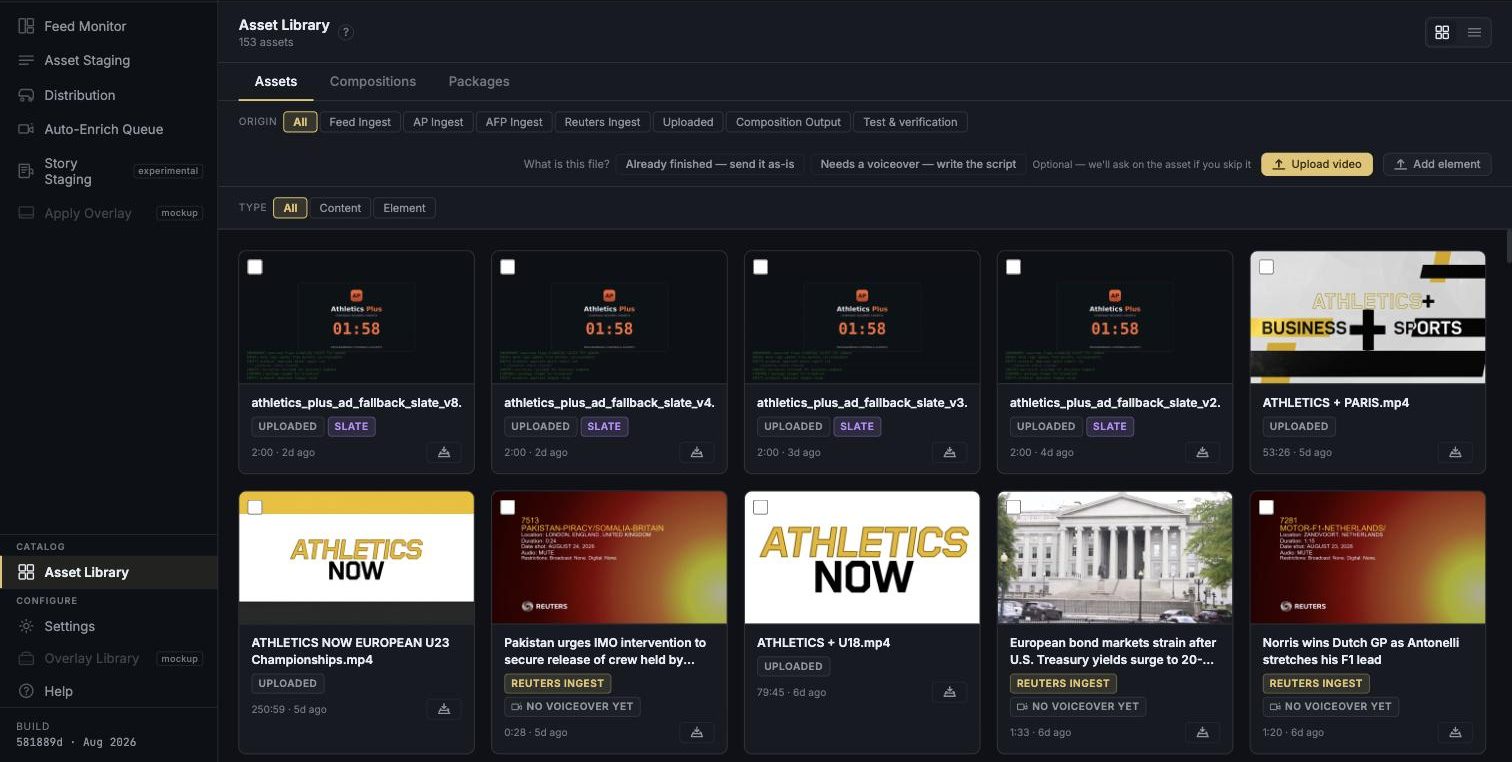This screenshot has height=762, width=1512.
Task: Choose 'Needs a voiceover — write the script'
Action: pos(918,164)
